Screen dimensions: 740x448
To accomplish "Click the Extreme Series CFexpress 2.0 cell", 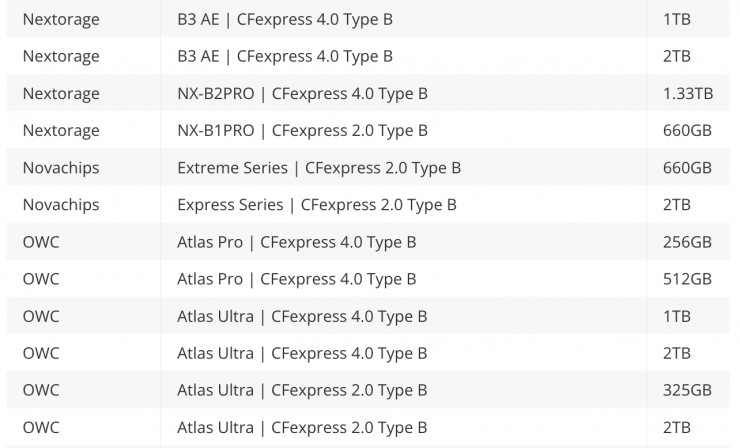I will coord(319,167).
